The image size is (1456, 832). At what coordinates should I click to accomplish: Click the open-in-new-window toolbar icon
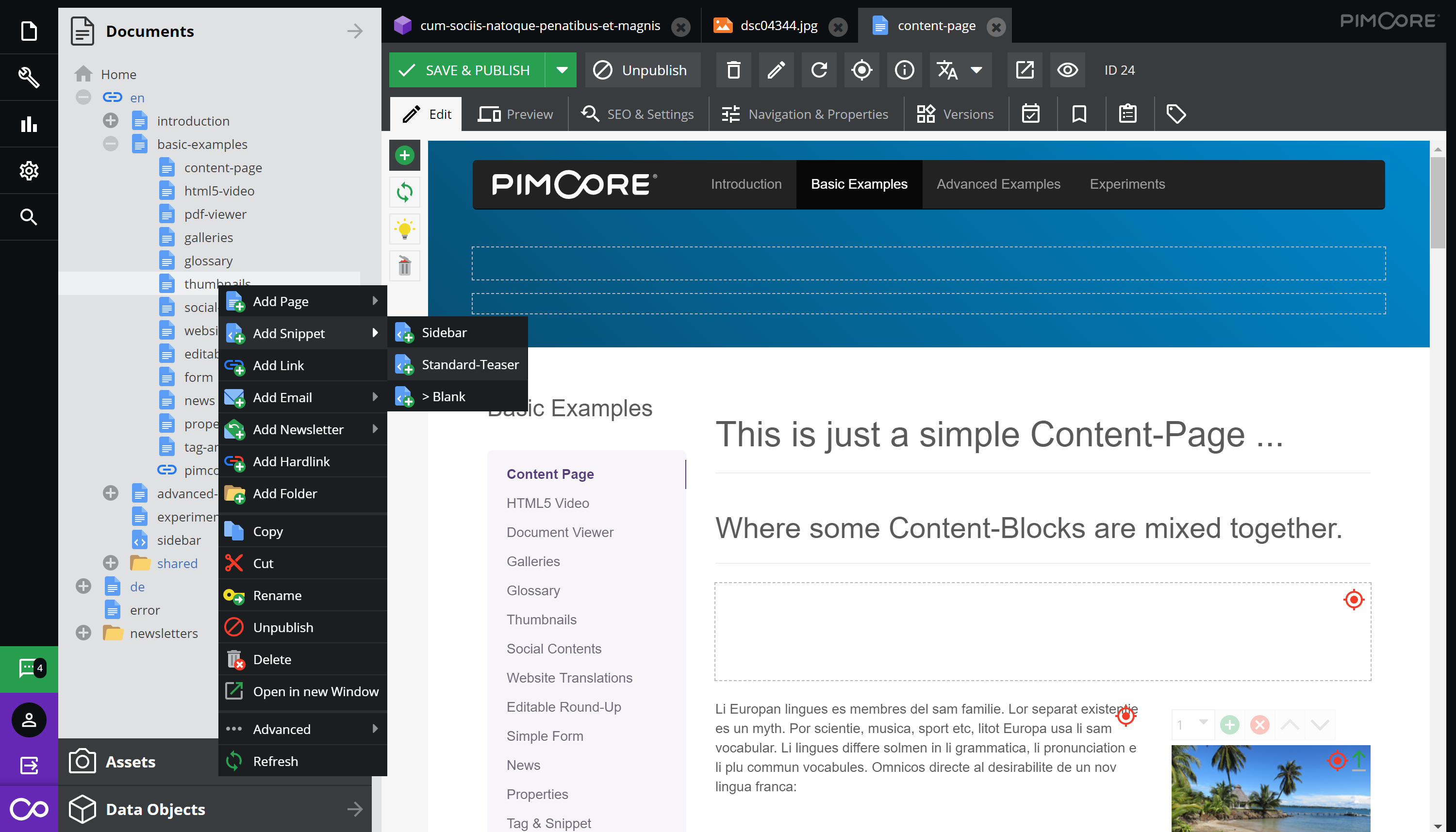click(1025, 70)
